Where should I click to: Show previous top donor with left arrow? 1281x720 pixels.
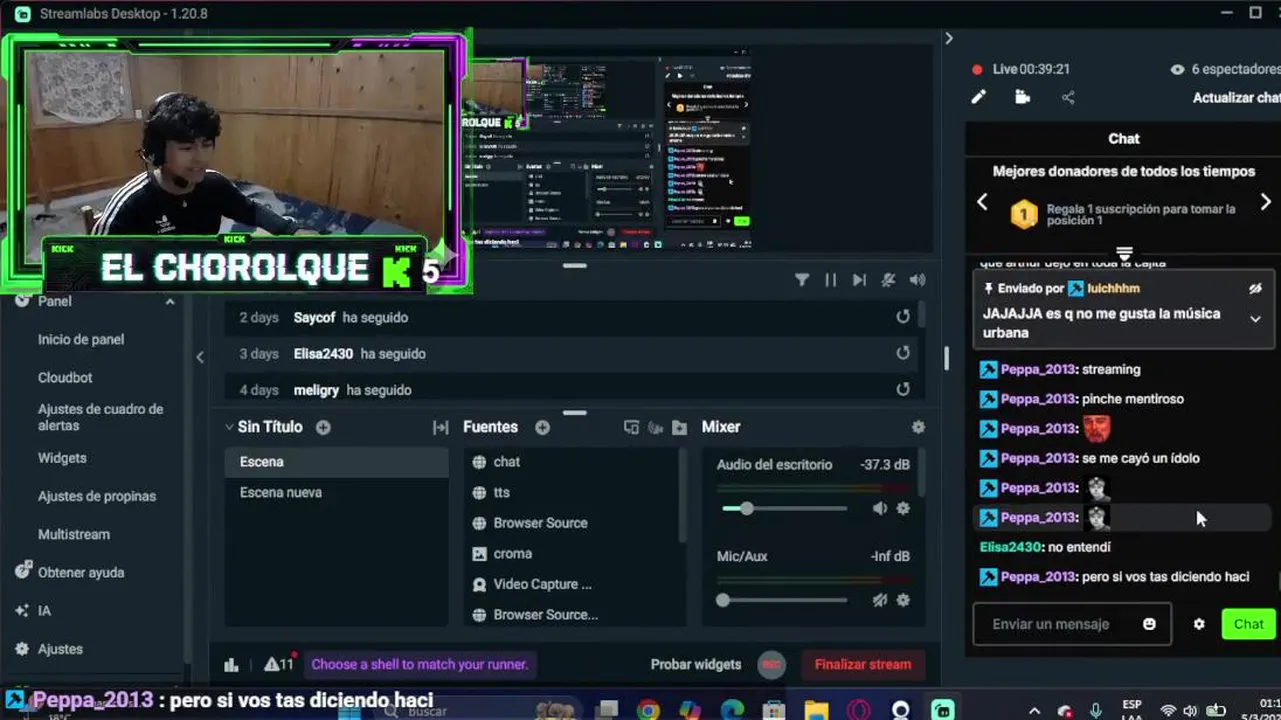[x=982, y=202]
